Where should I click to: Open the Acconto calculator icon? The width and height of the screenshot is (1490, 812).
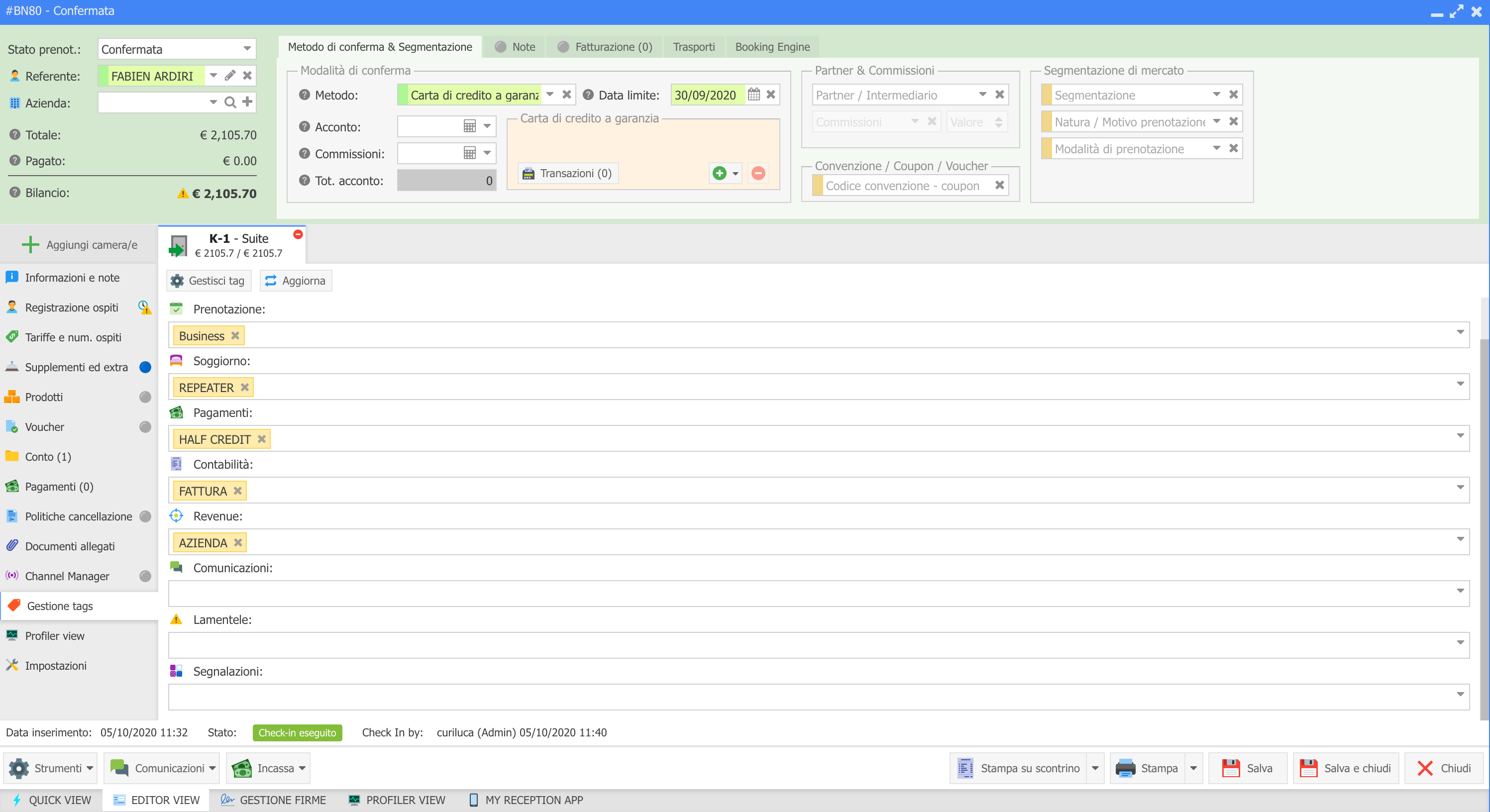tap(470, 126)
